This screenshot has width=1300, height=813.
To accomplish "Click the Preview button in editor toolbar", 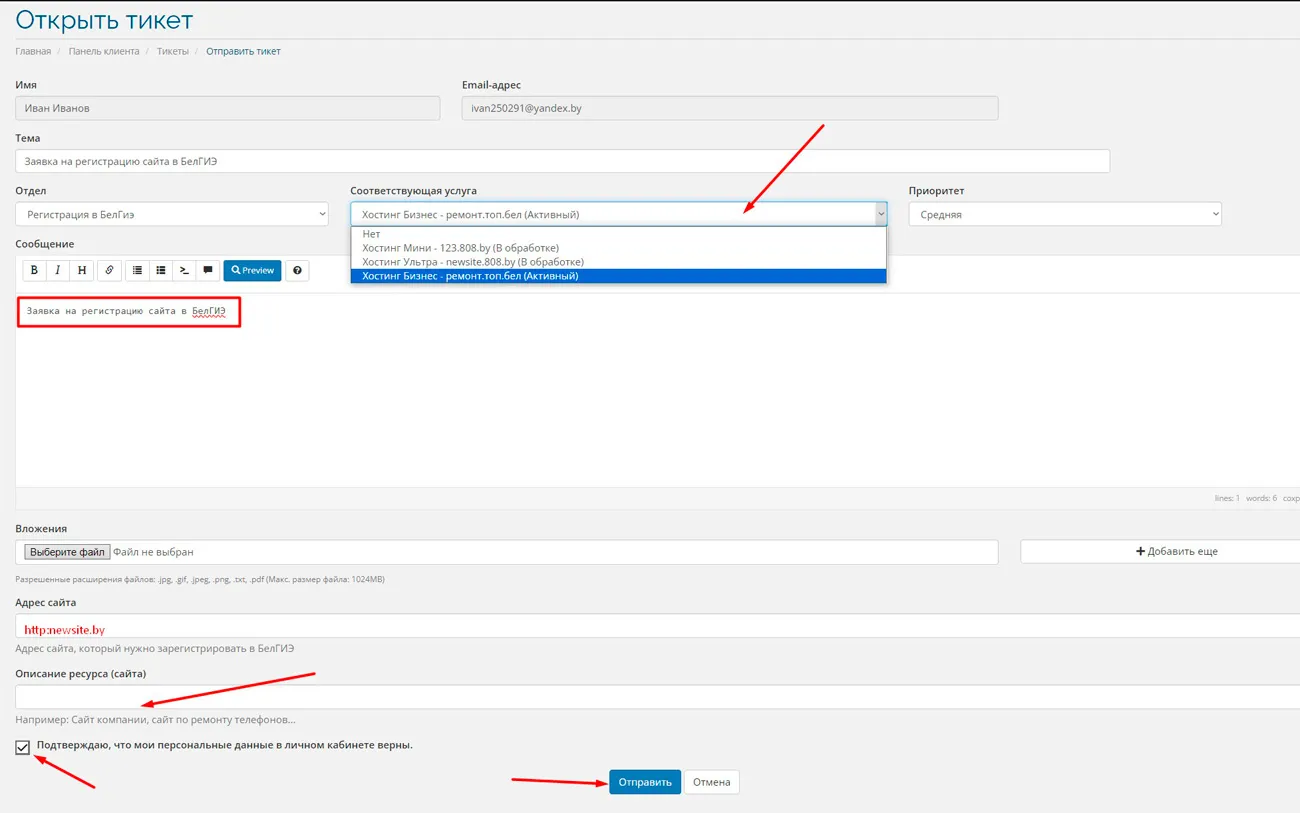I will click(252, 270).
